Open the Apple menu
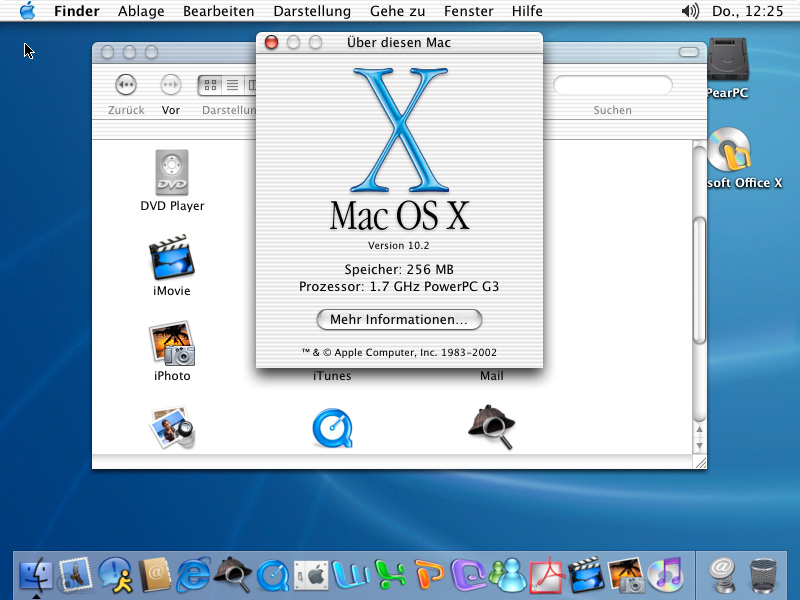 (x=28, y=11)
